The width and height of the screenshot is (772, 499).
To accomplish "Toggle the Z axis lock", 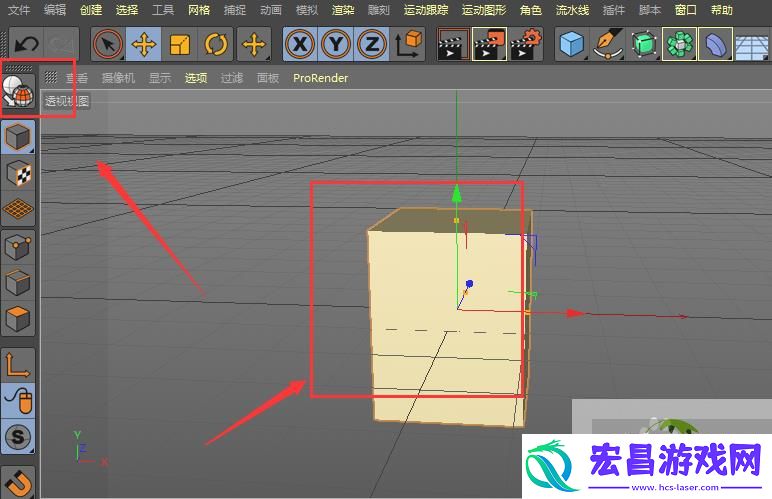I will (372, 45).
